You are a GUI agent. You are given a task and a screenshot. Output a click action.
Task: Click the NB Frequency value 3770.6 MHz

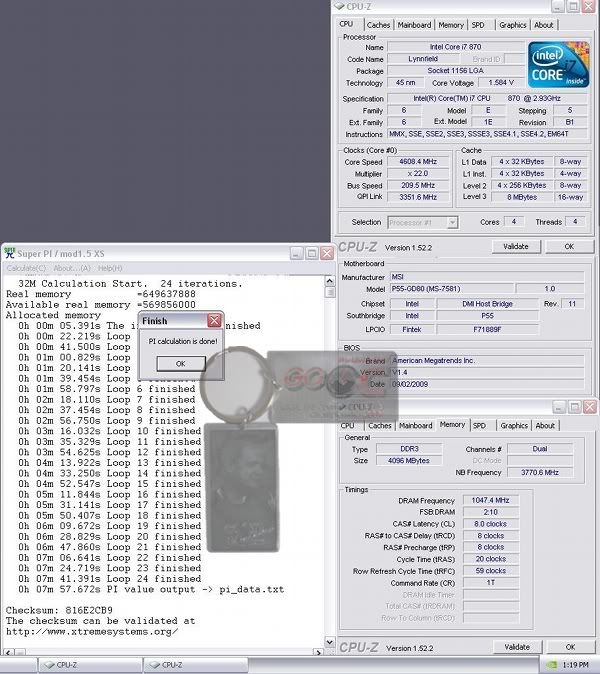pos(540,472)
